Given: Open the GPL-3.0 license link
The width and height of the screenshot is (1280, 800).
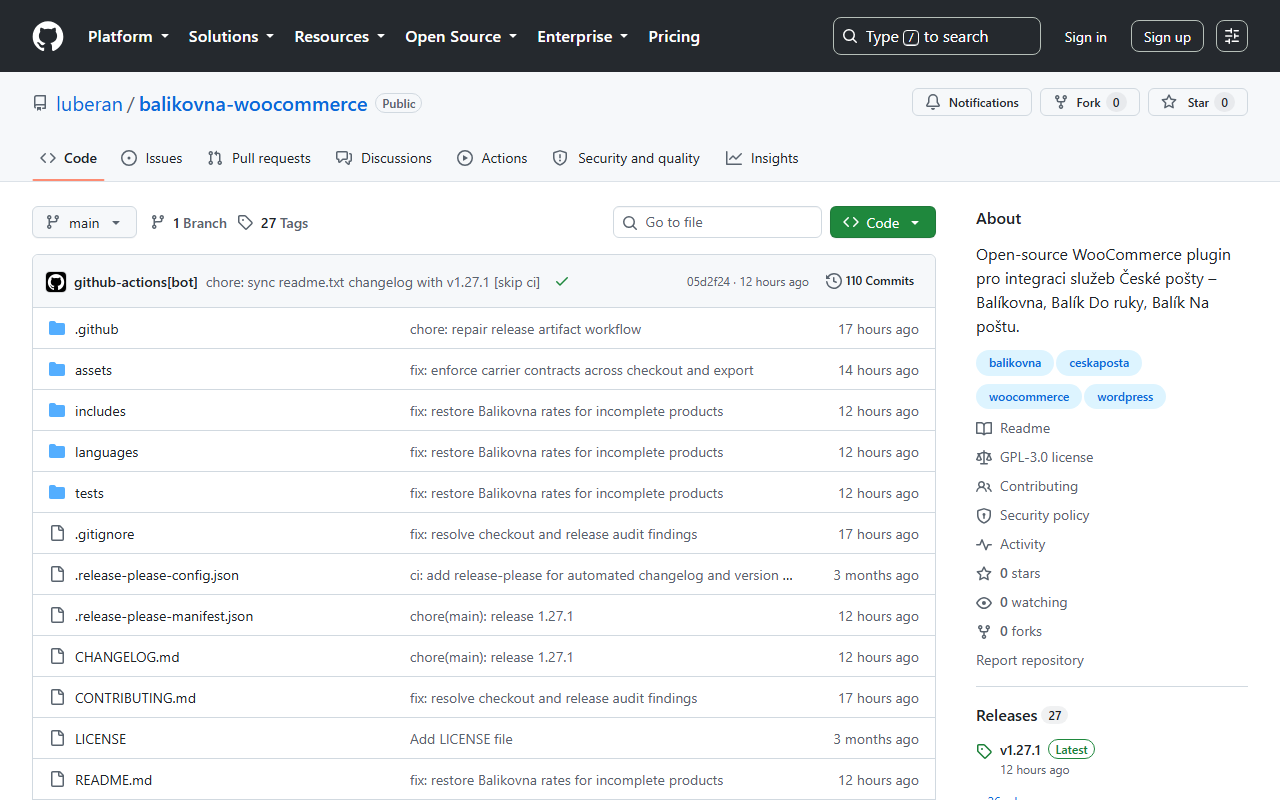Looking at the screenshot, I should 1035,457.
